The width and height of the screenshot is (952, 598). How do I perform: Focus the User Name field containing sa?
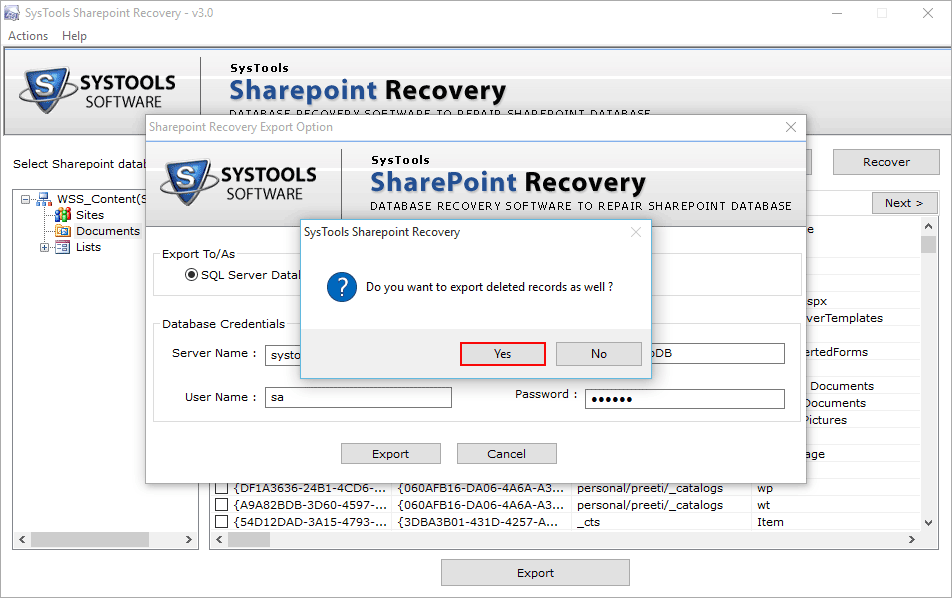coord(358,398)
